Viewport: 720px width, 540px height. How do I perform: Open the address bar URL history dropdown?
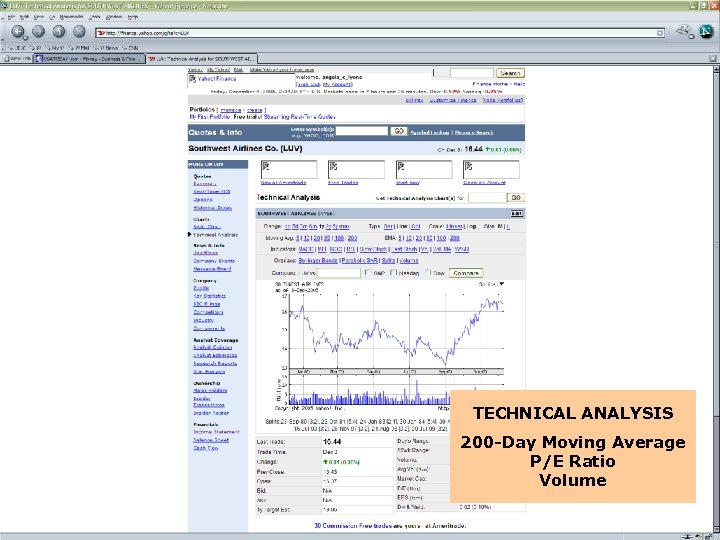tap(660, 33)
